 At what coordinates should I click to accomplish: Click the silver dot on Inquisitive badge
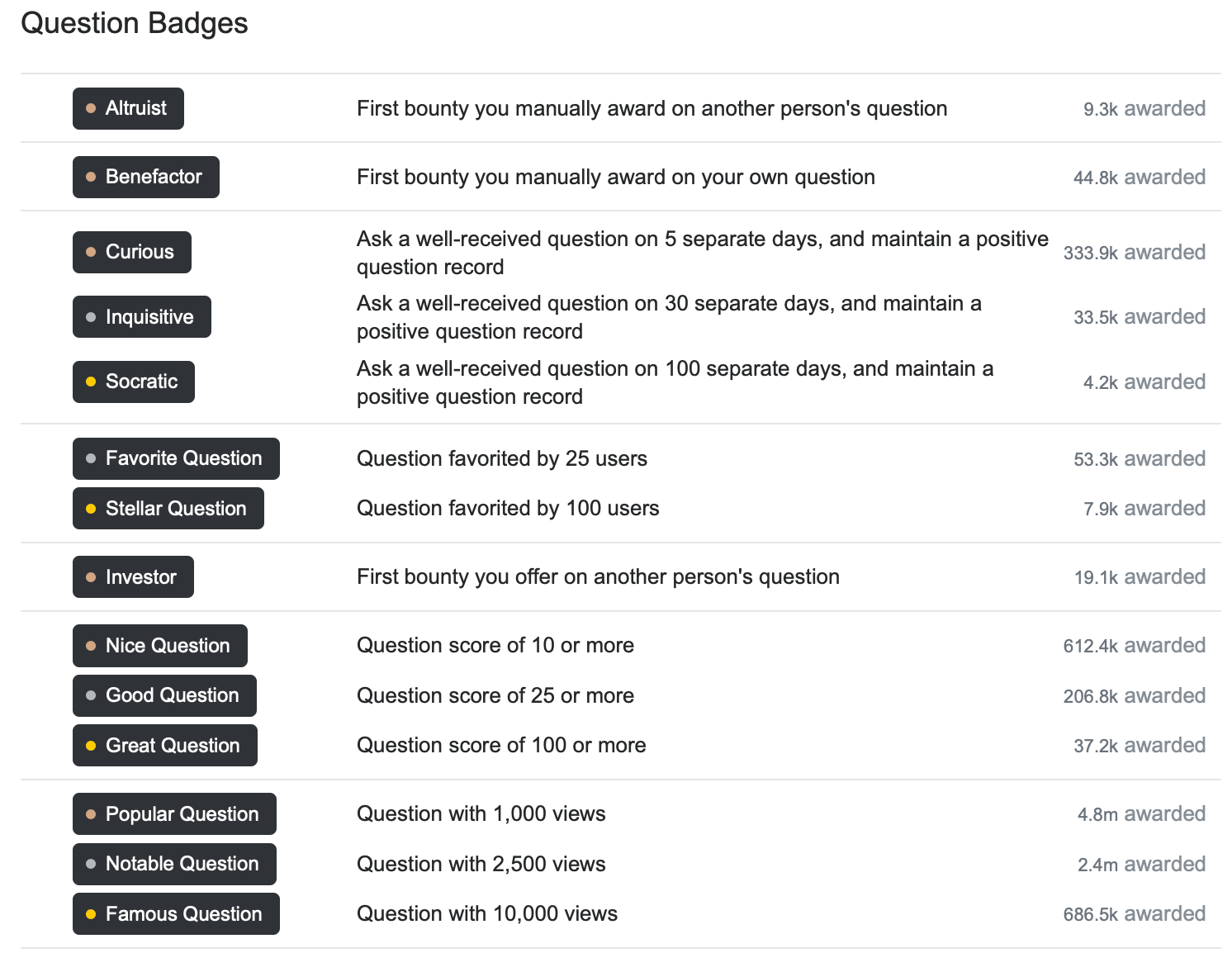[91, 317]
